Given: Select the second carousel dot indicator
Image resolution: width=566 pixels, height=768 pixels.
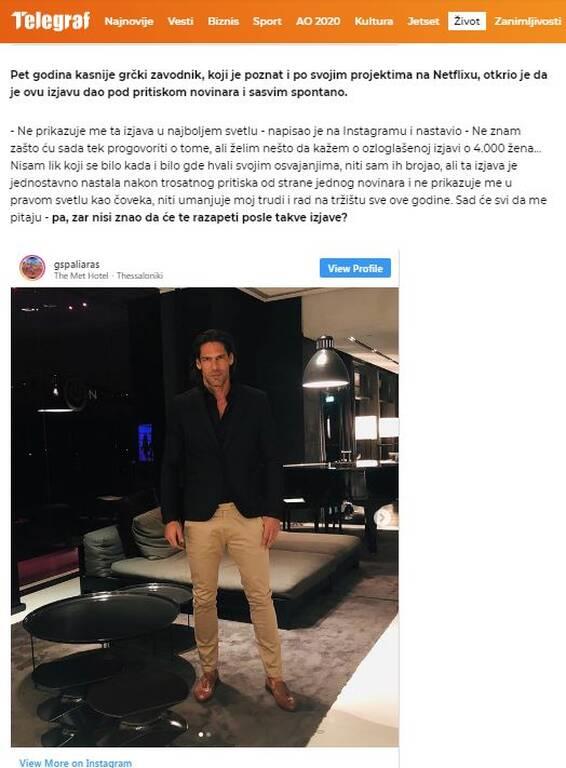Looking at the screenshot, I should [x=209, y=734].
